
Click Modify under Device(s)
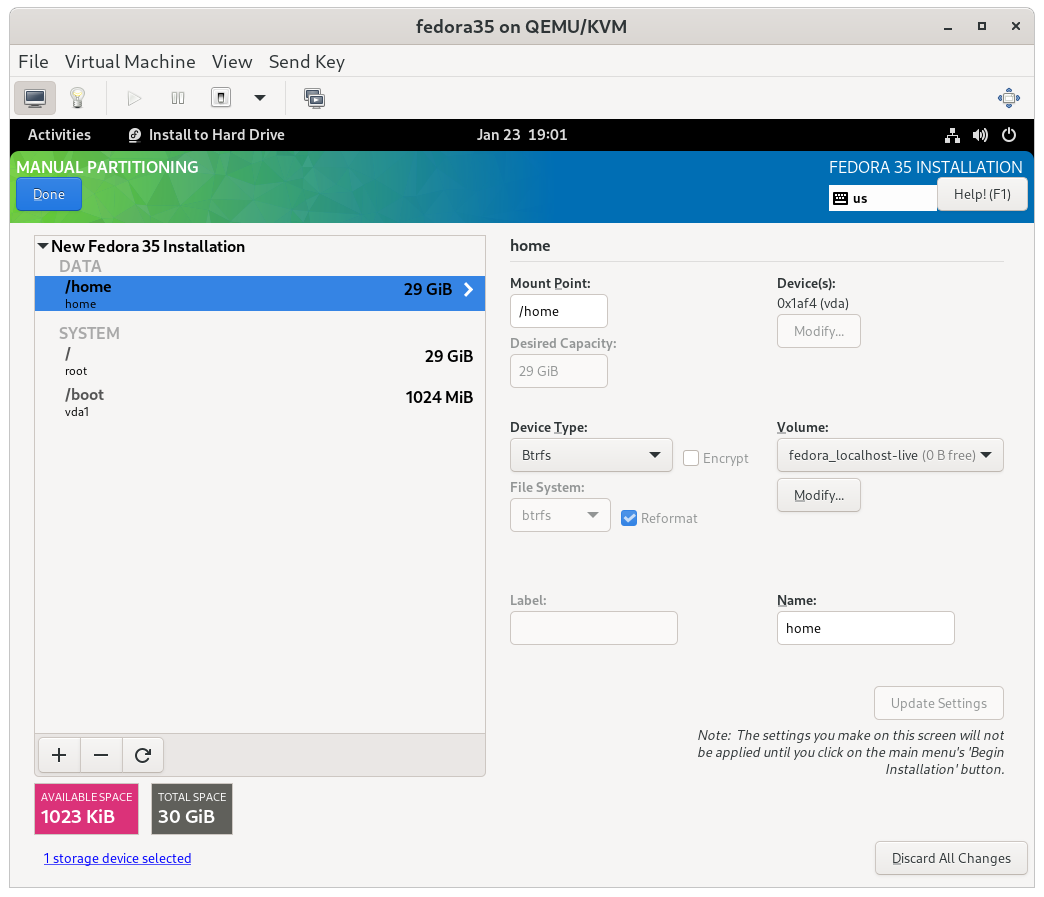click(819, 332)
